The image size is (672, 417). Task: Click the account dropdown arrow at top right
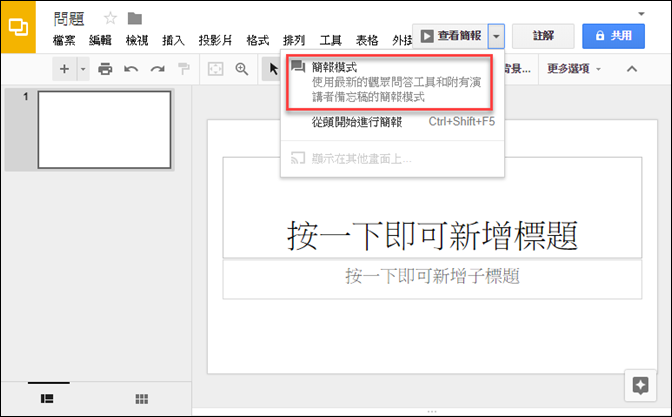tap(641, 14)
